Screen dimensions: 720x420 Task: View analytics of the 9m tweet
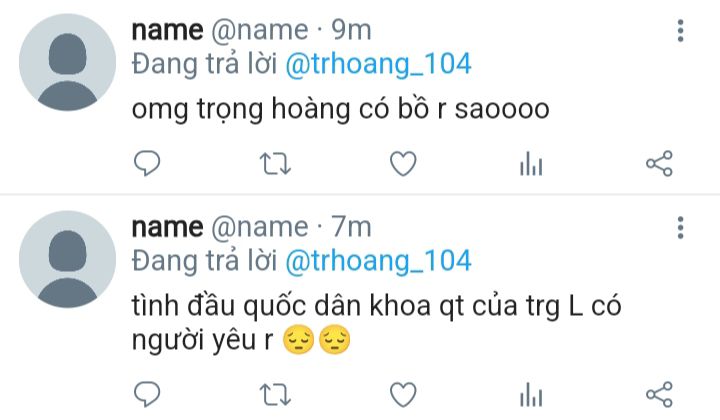point(531,164)
